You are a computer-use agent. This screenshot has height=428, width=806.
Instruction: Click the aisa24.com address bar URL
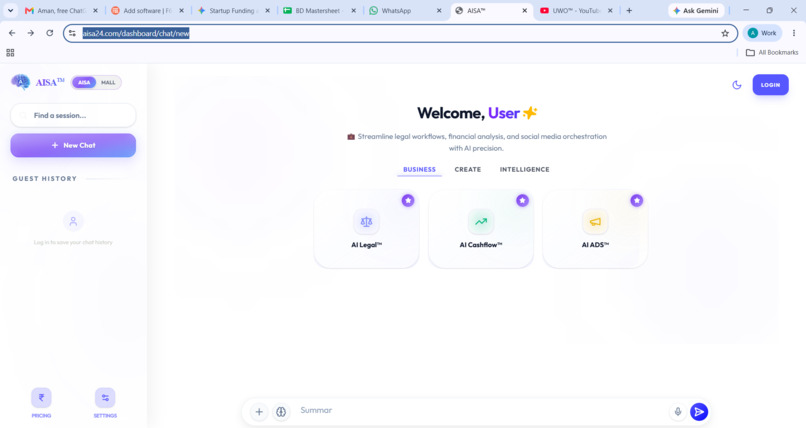click(136, 33)
